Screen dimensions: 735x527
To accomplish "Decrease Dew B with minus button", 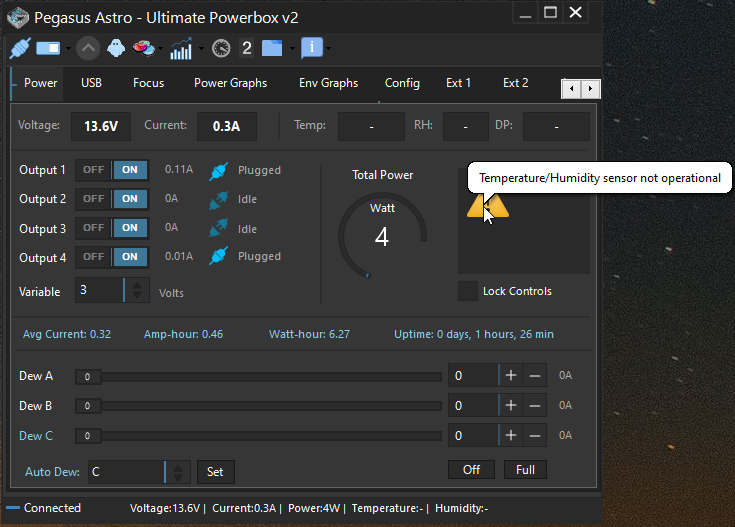I will [x=535, y=406].
